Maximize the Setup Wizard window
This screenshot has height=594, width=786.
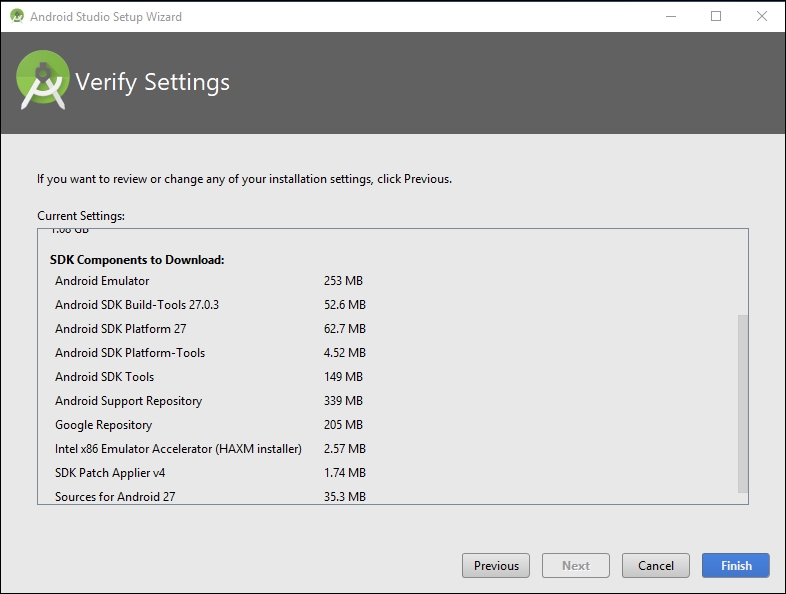716,17
